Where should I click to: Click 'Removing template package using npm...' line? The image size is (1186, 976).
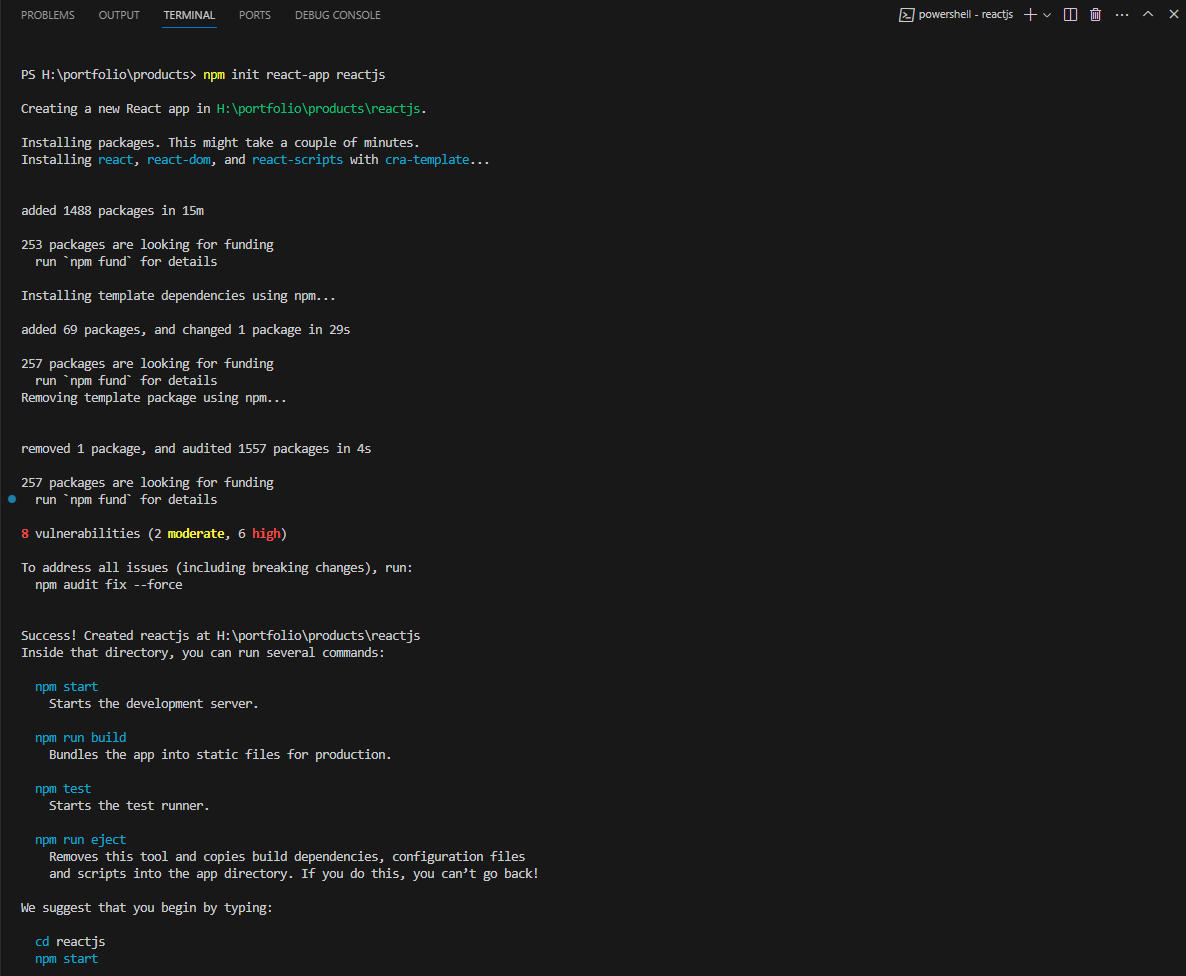click(x=154, y=397)
